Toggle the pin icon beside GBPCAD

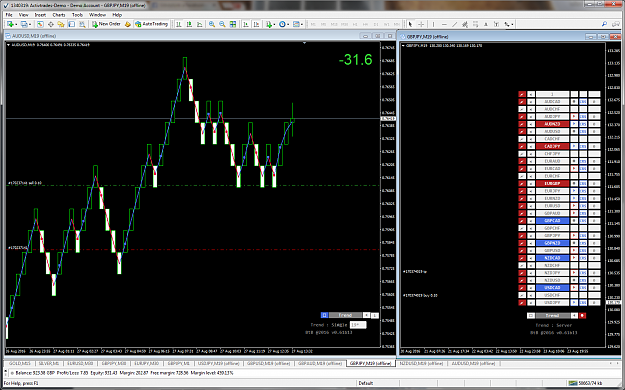tap(522, 221)
